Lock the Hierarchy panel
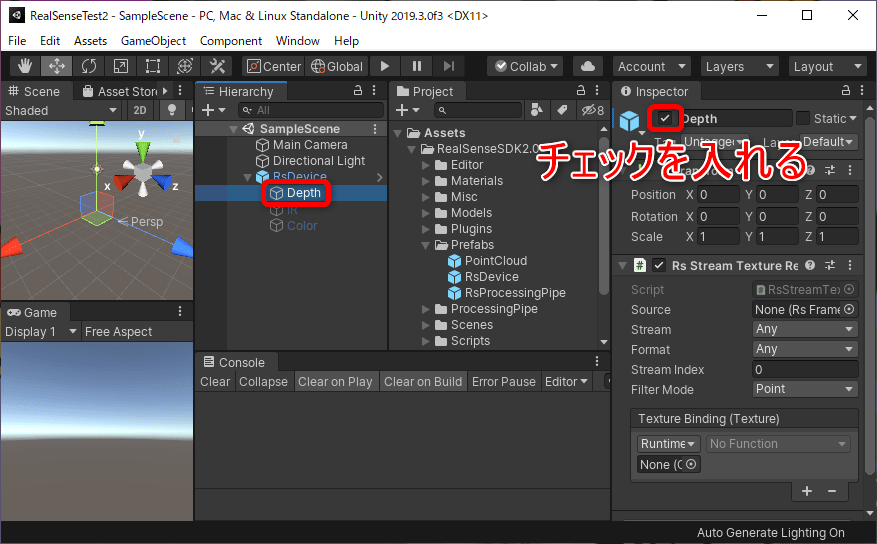 [358, 90]
